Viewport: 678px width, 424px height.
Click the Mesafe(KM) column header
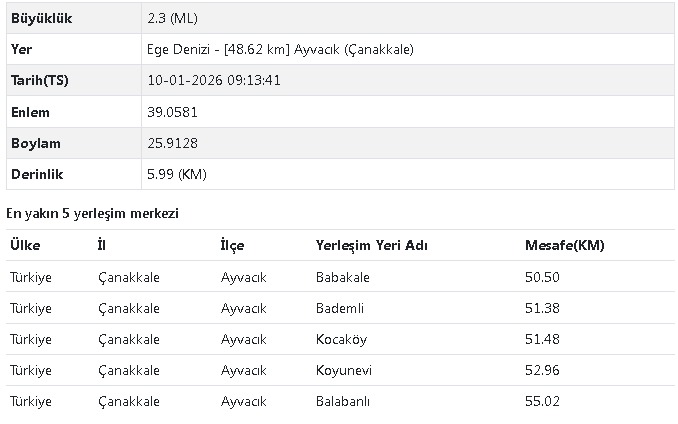pyautogui.click(x=564, y=246)
